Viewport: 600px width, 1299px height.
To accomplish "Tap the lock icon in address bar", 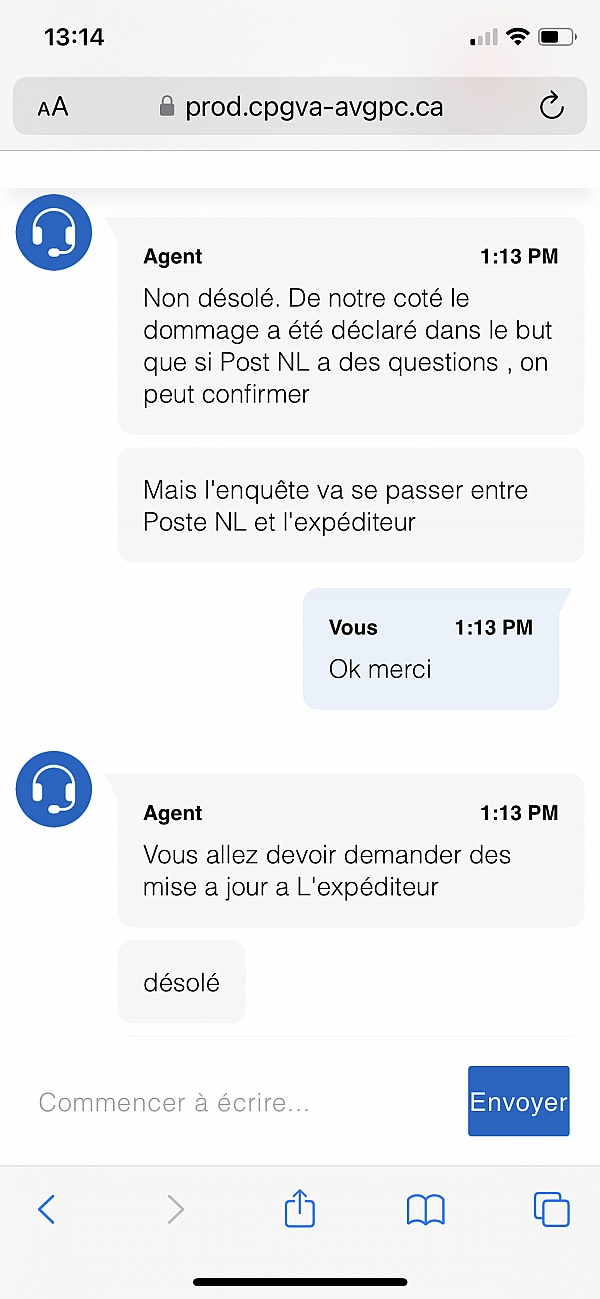I will (x=167, y=106).
